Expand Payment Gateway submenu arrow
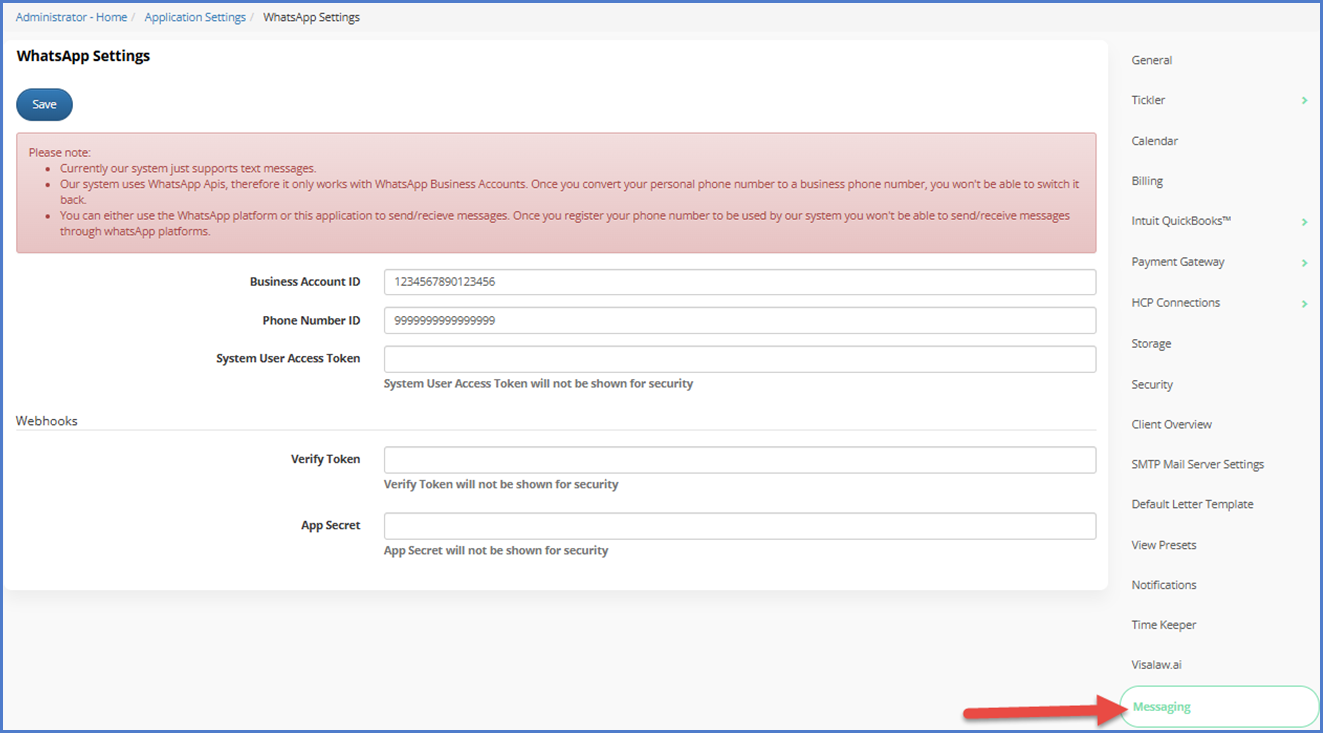This screenshot has height=733, width=1323. (1304, 263)
